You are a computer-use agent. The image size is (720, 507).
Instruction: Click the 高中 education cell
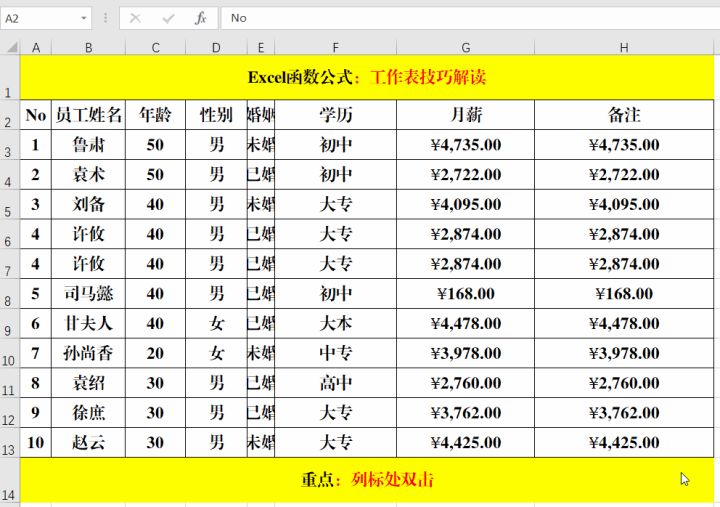point(336,383)
